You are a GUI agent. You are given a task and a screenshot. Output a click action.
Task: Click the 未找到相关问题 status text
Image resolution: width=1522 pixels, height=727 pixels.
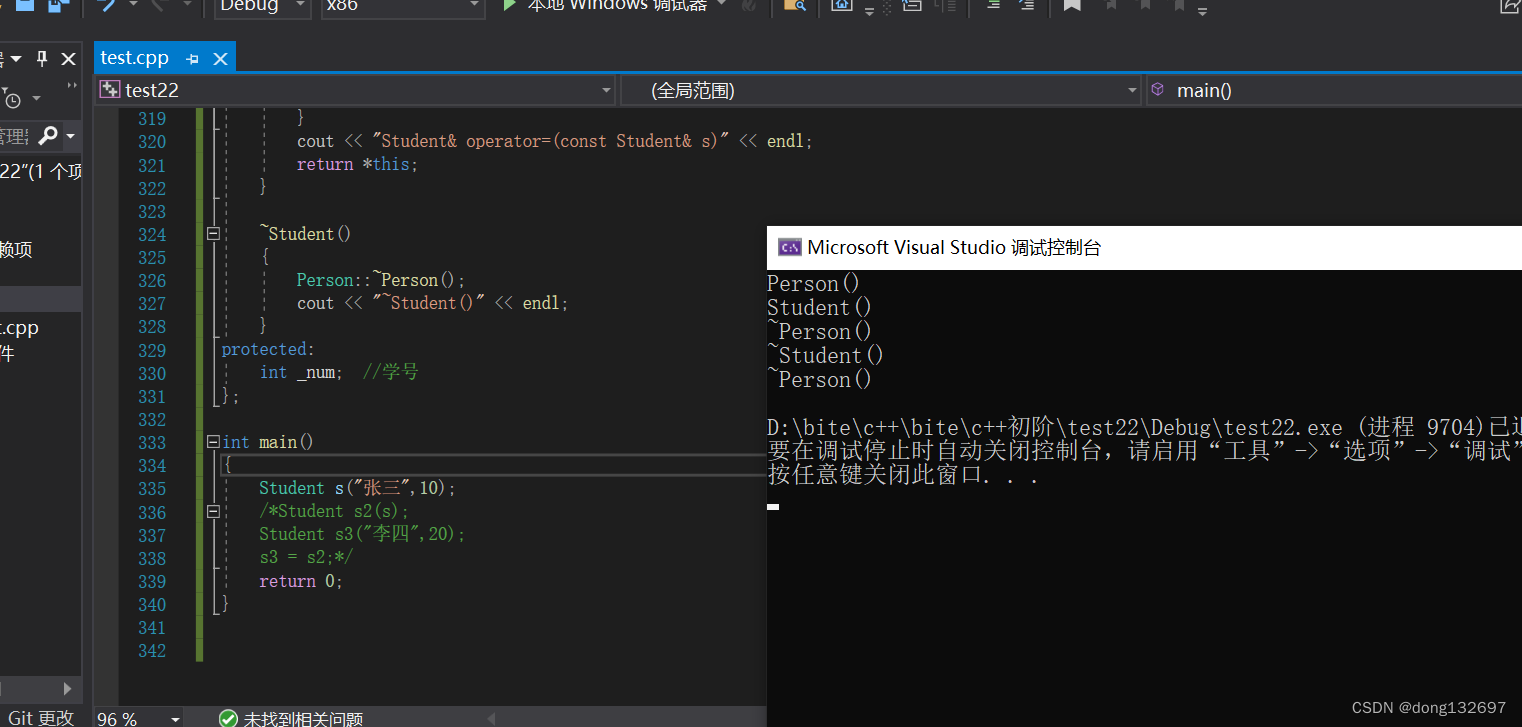[x=303, y=718]
